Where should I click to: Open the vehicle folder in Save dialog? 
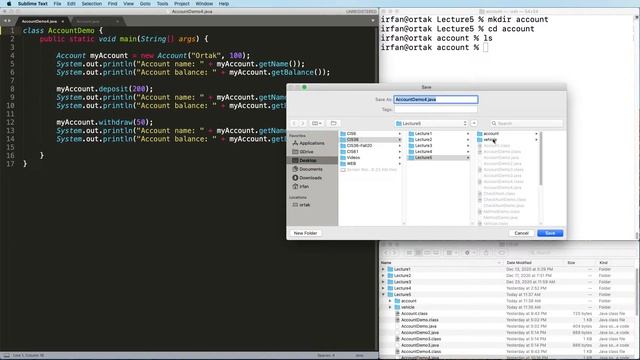pos(507,140)
